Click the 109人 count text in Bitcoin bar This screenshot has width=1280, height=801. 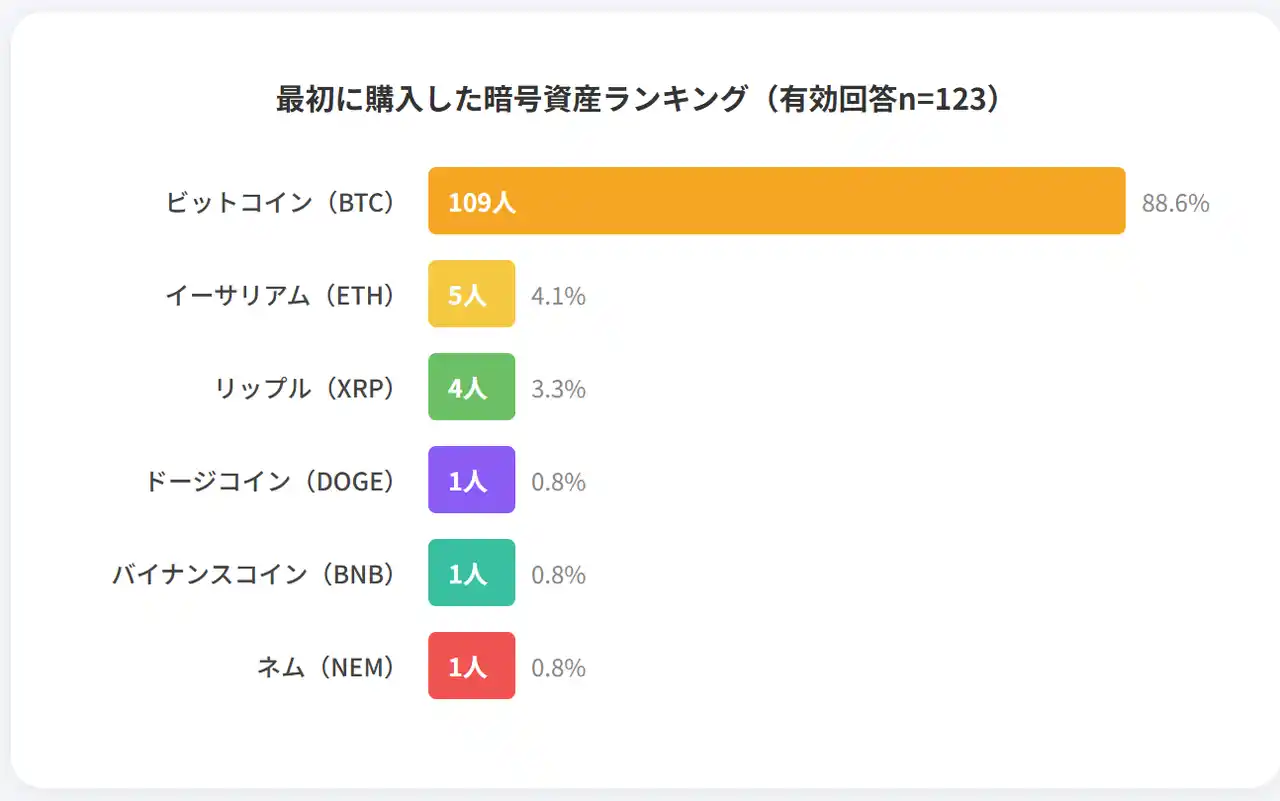point(482,203)
